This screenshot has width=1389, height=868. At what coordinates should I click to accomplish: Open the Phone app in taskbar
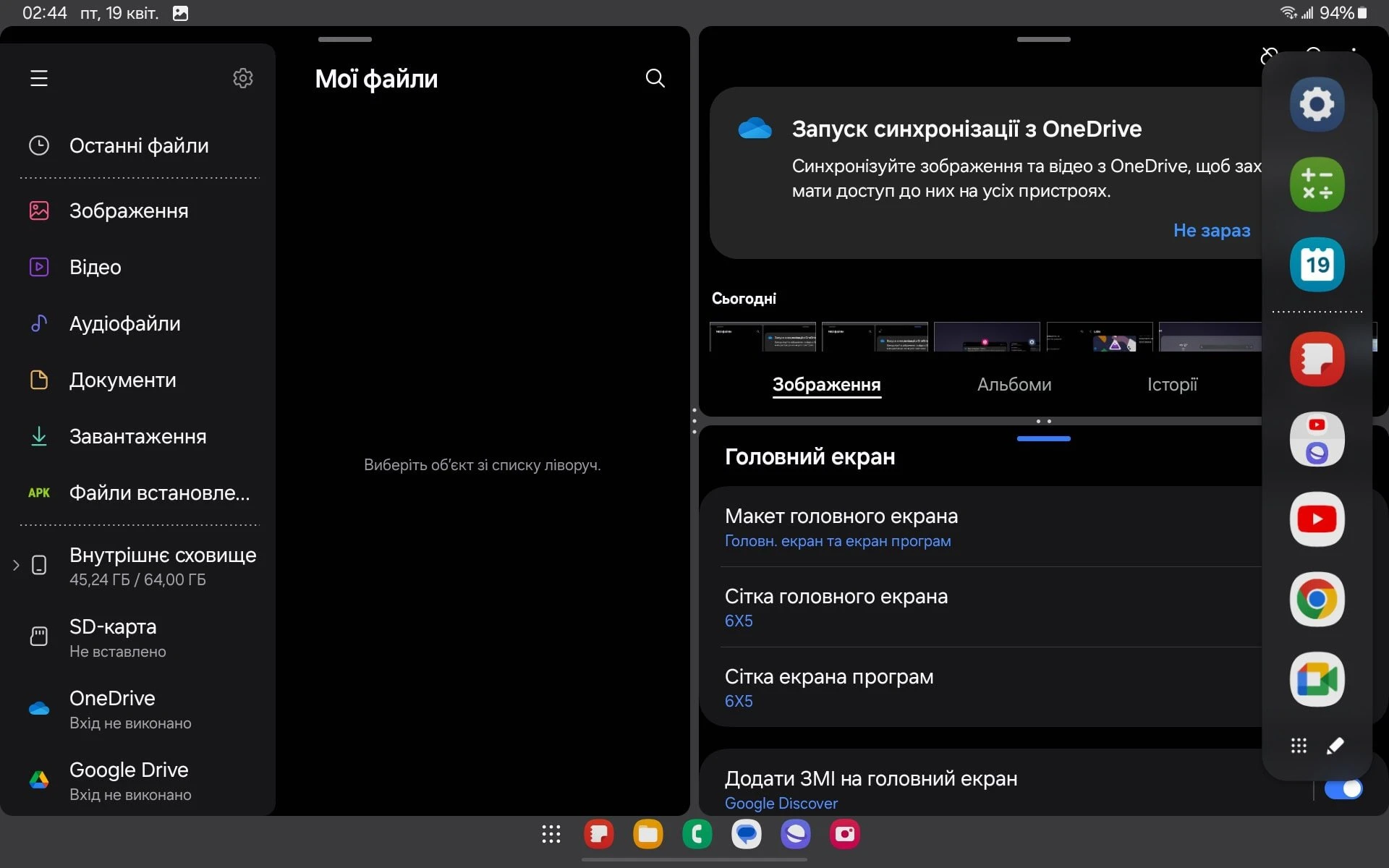697,834
